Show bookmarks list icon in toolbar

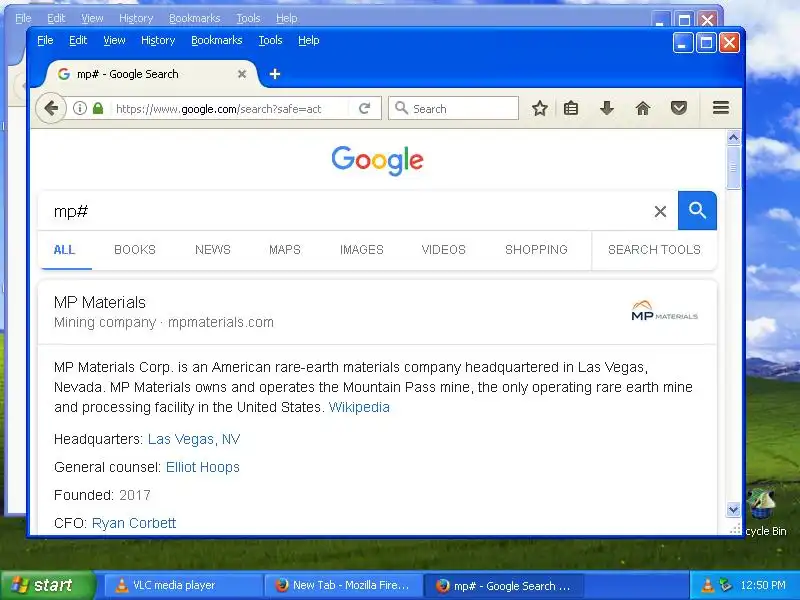click(571, 108)
